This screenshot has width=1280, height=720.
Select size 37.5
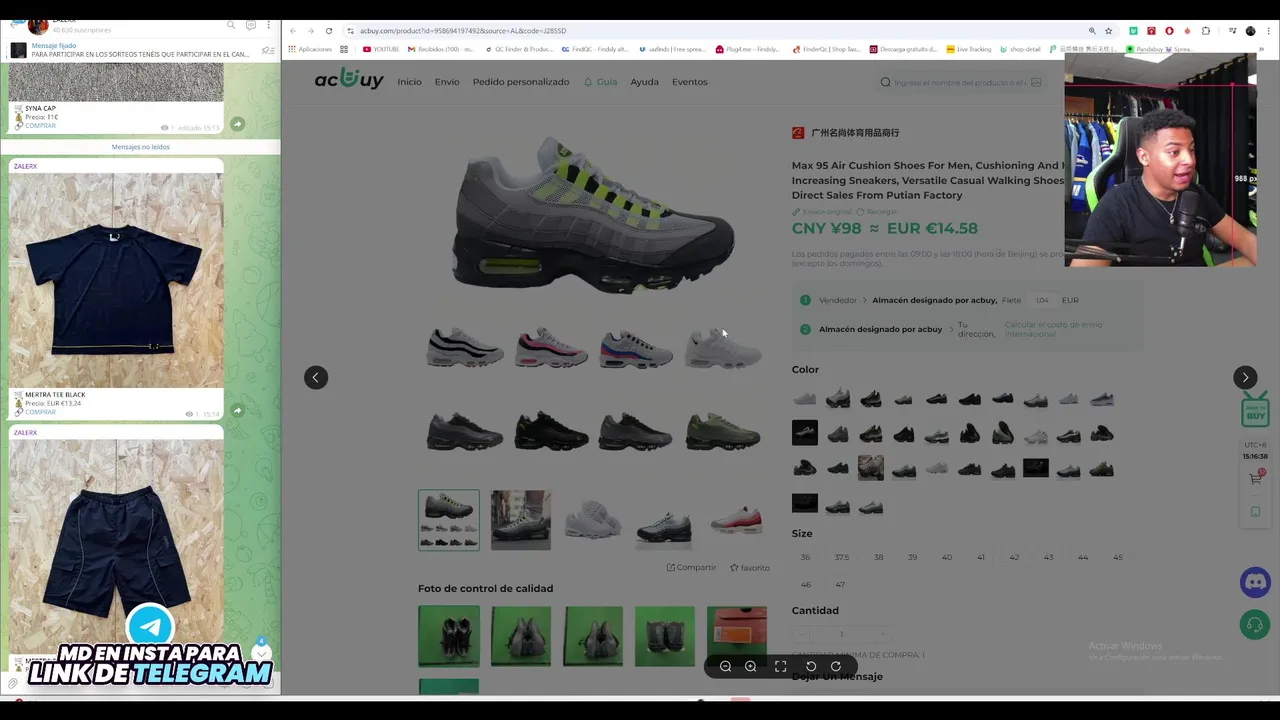click(842, 557)
